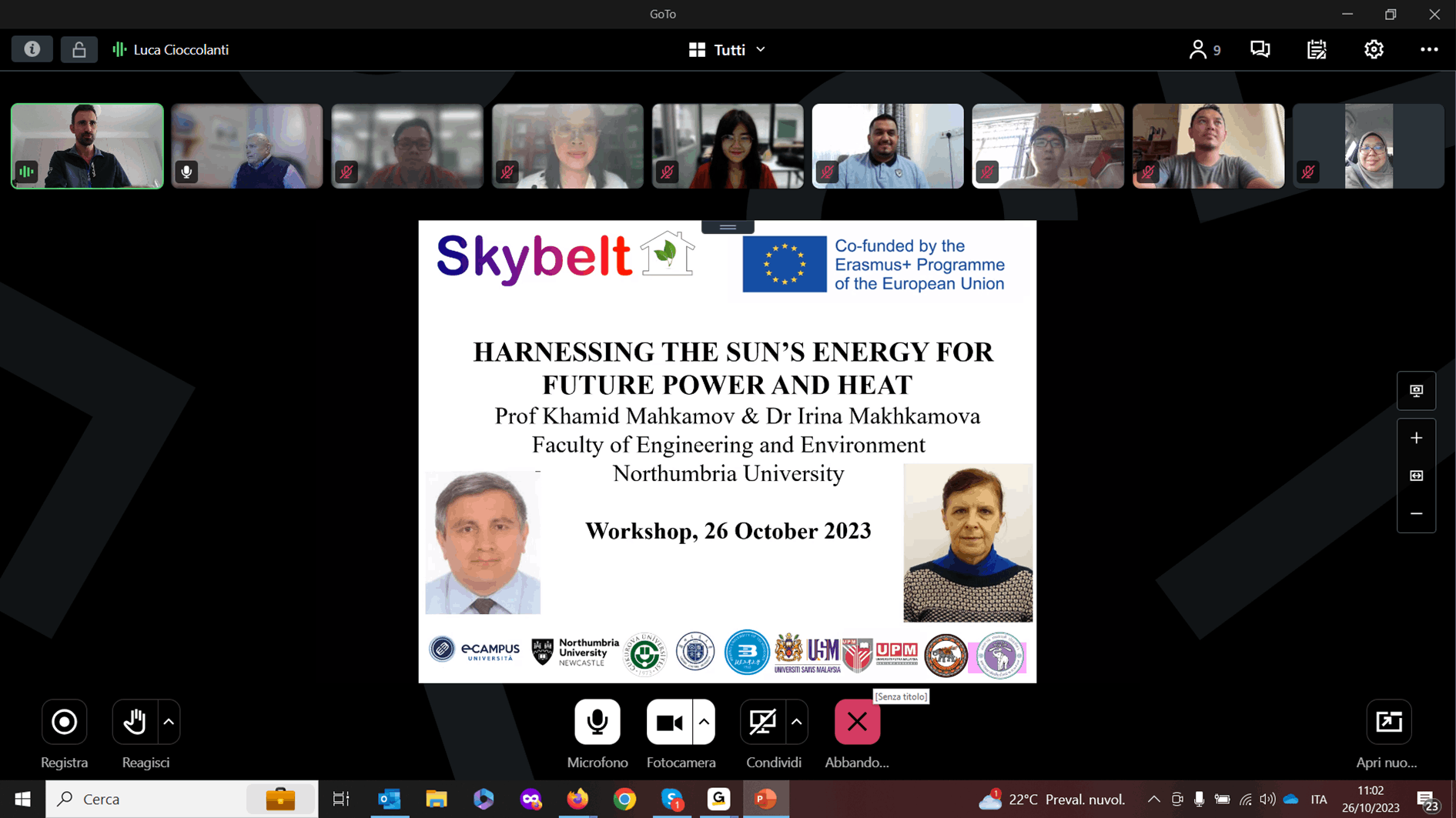Click the handle at top of shared slide
The height and width of the screenshot is (818, 1456).
coord(728,227)
